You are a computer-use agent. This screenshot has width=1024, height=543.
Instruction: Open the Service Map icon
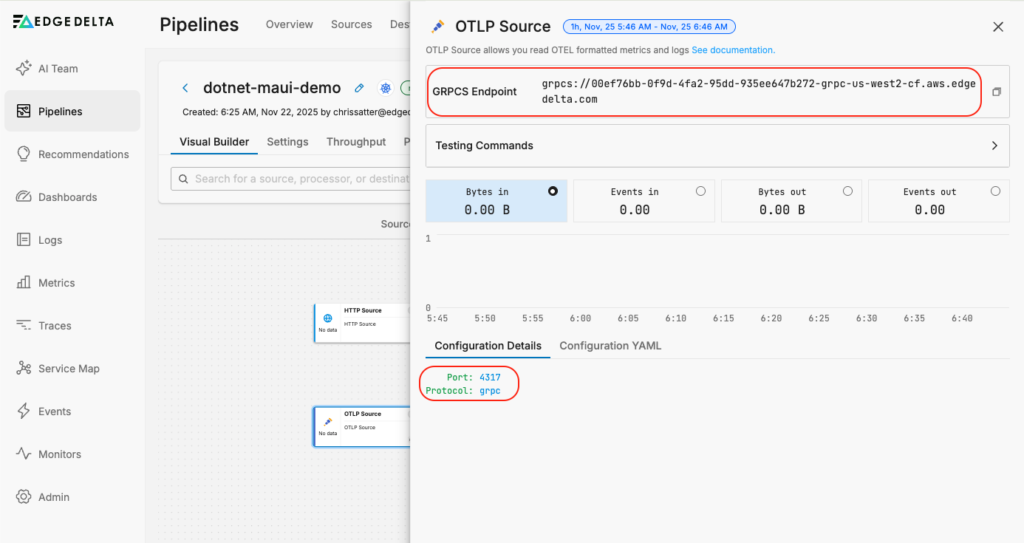(x=24, y=368)
